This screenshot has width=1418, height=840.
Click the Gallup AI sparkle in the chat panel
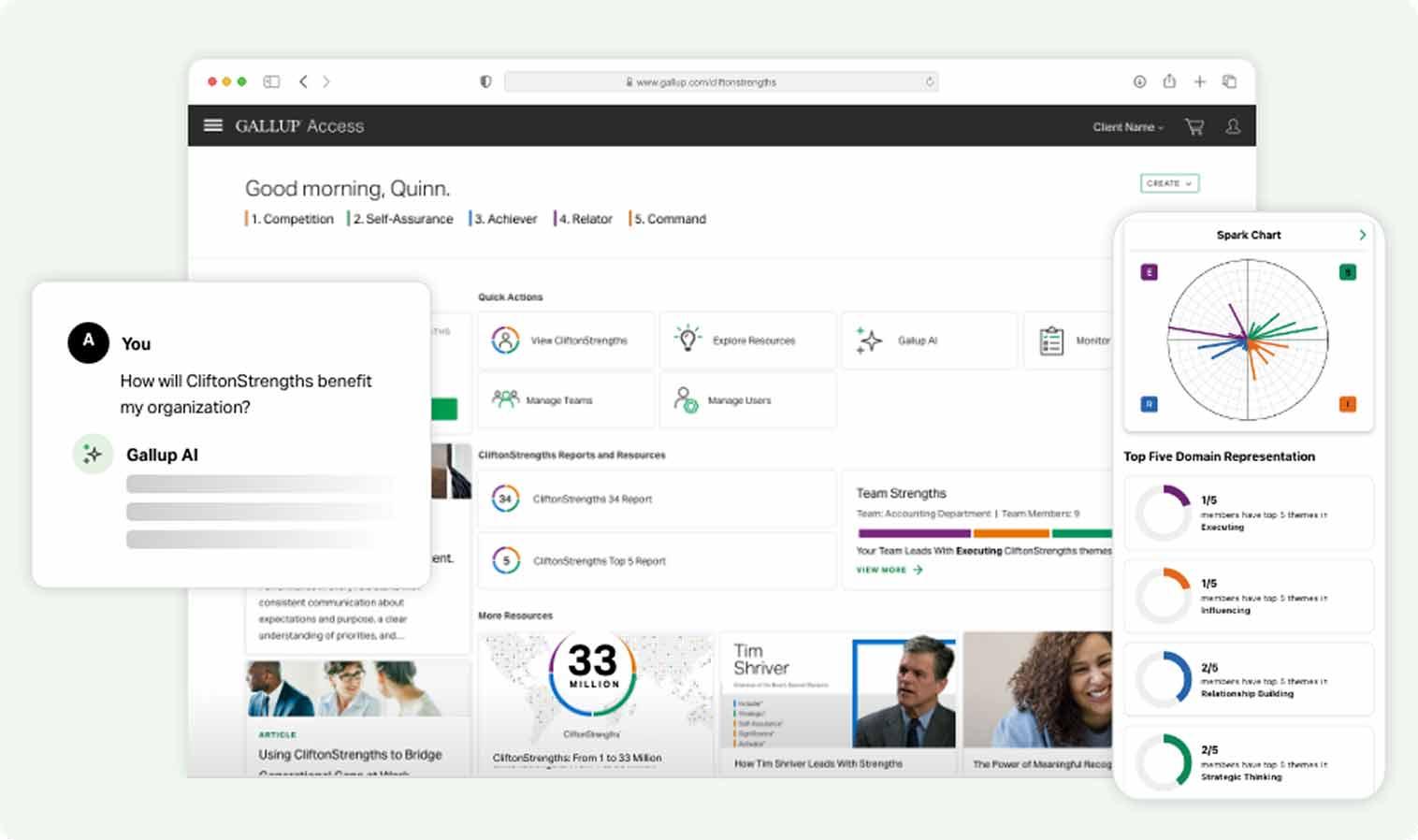92,454
